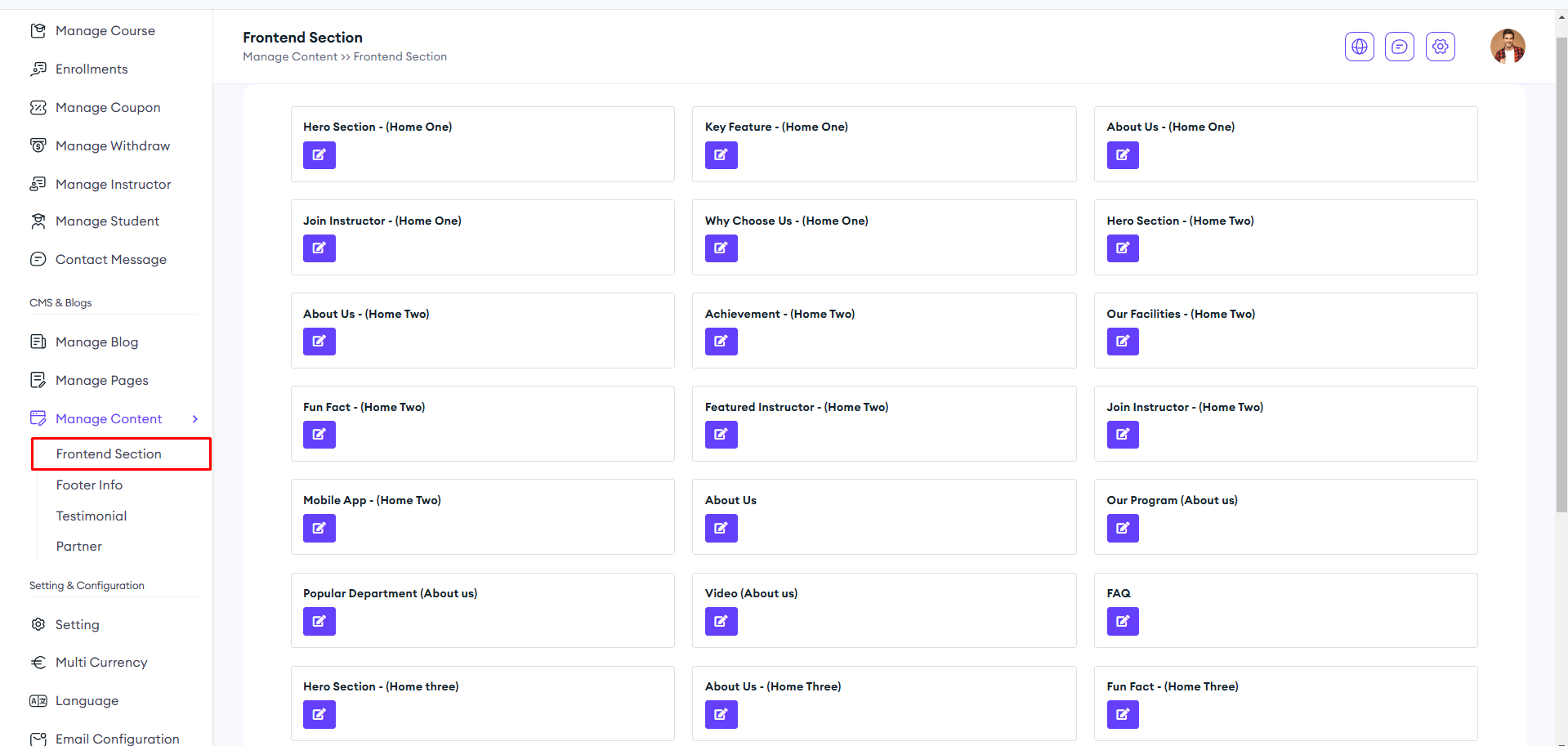Navigate to Manage Blog
Screen dimensions: 1568x746
96,342
